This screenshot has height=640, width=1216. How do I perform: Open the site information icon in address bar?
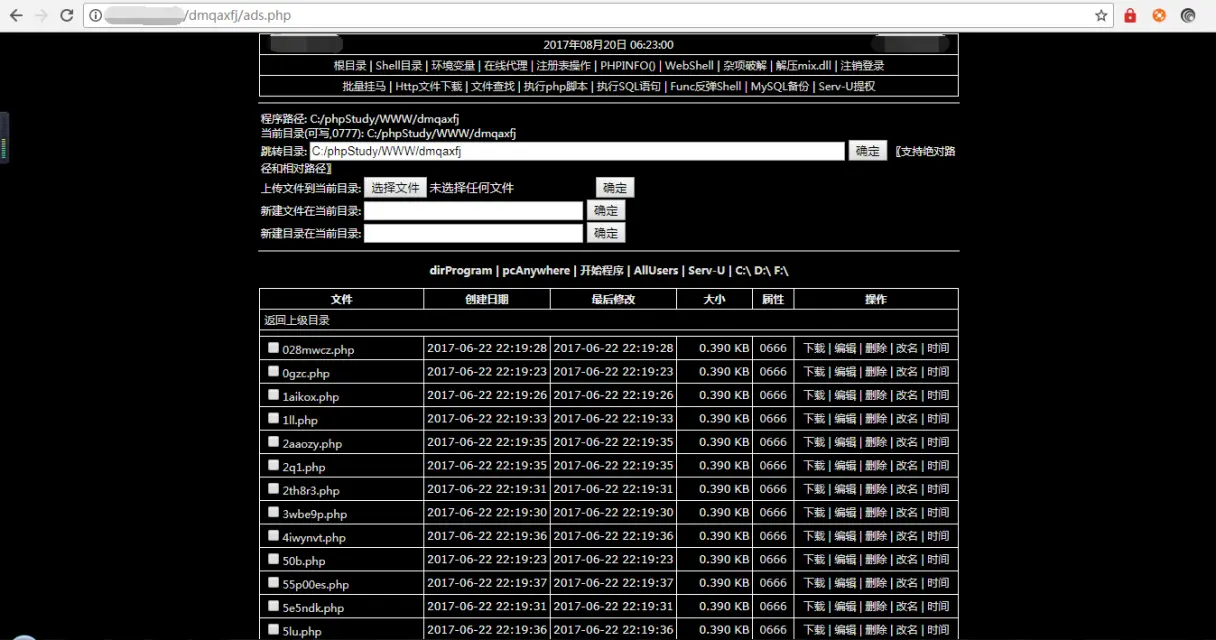[94, 16]
